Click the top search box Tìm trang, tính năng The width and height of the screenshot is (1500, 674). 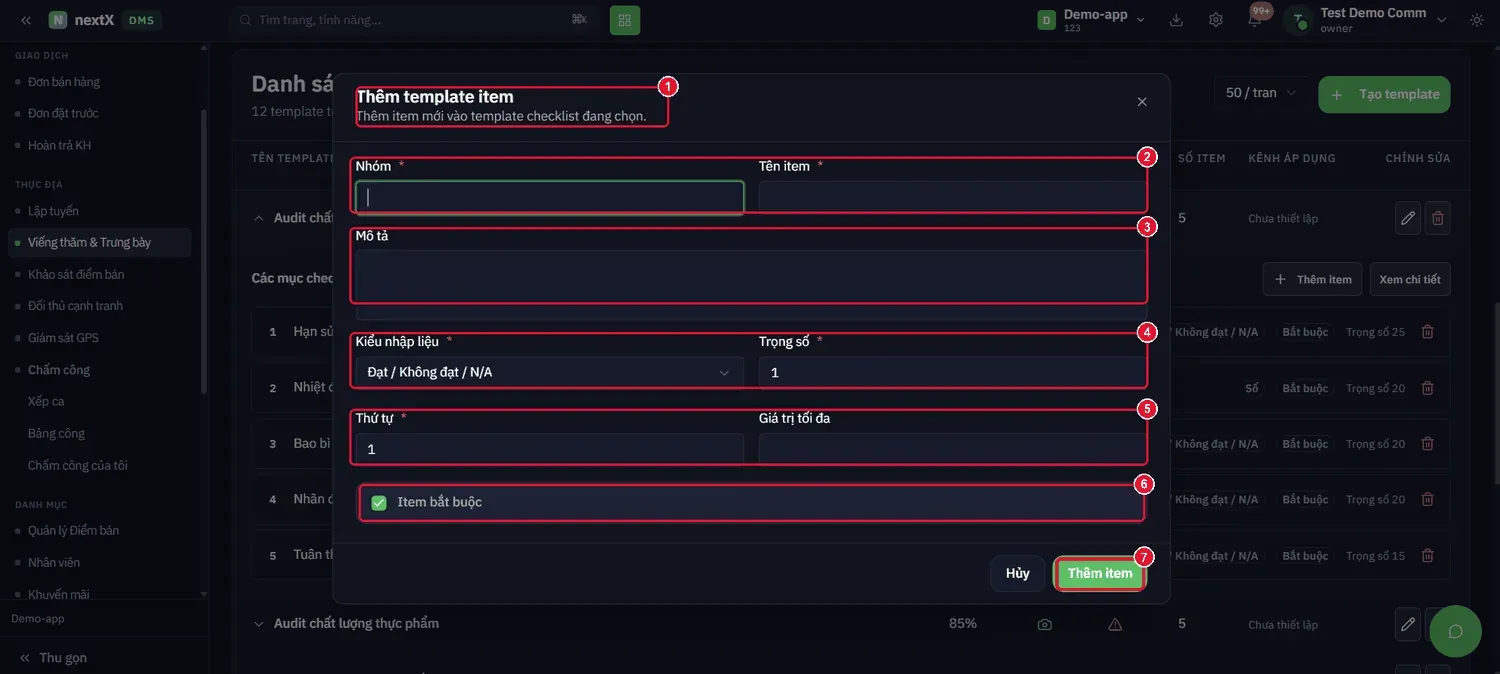point(416,20)
